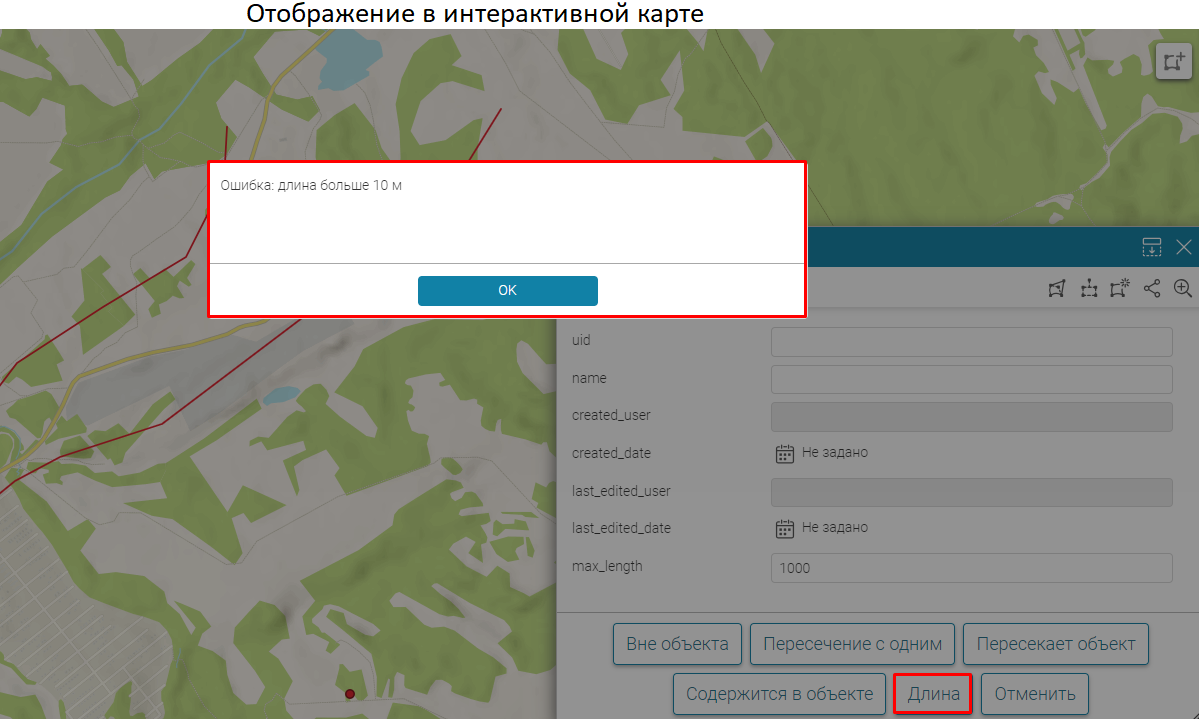
Task: Click the 'Вне объекта' button
Action: pos(677,644)
